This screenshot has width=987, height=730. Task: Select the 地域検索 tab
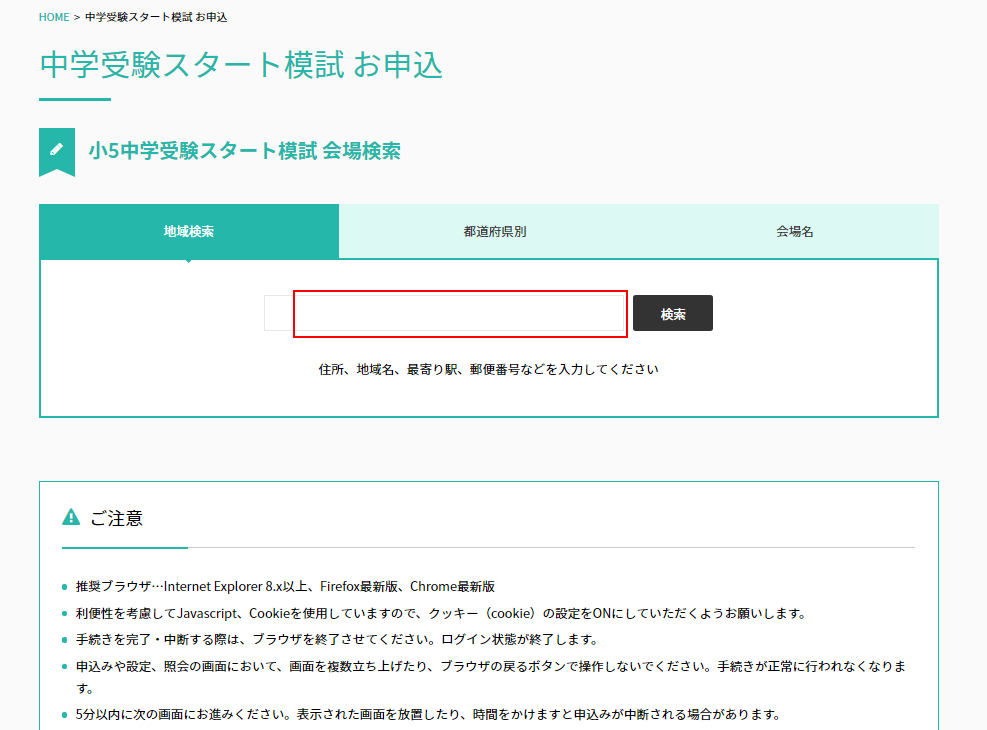[x=189, y=231]
